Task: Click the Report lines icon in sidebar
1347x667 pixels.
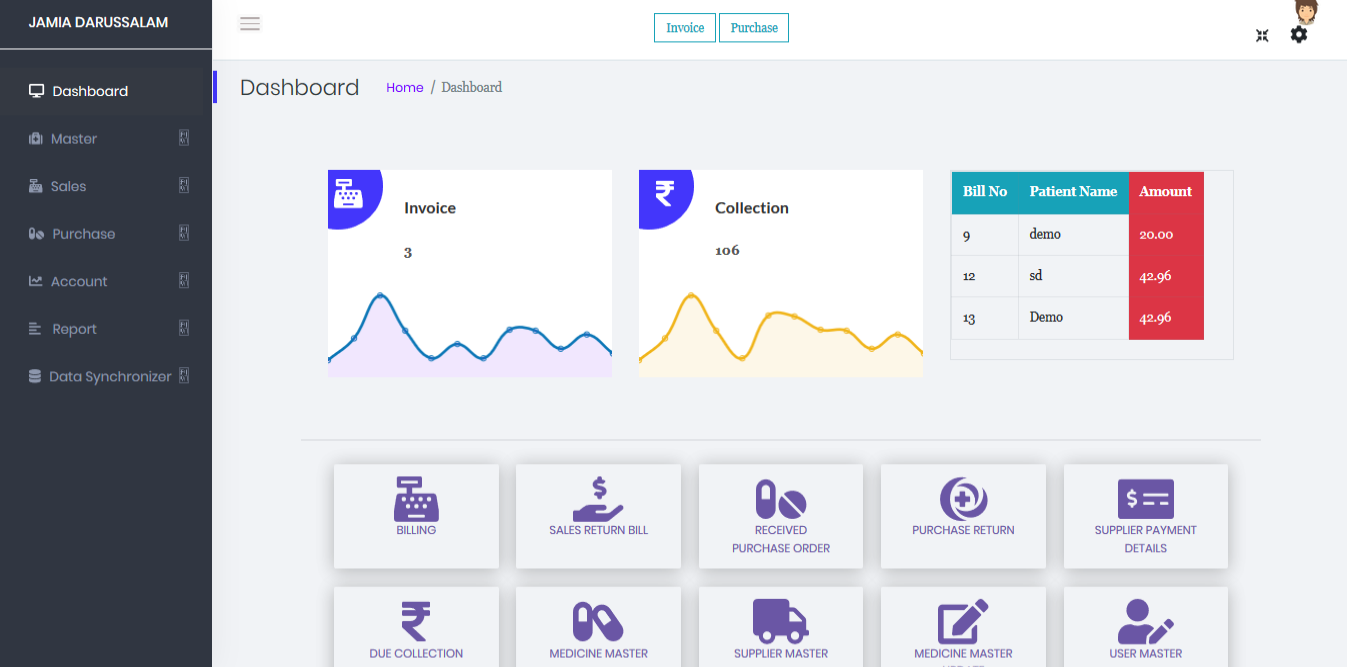Action: [35, 329]
